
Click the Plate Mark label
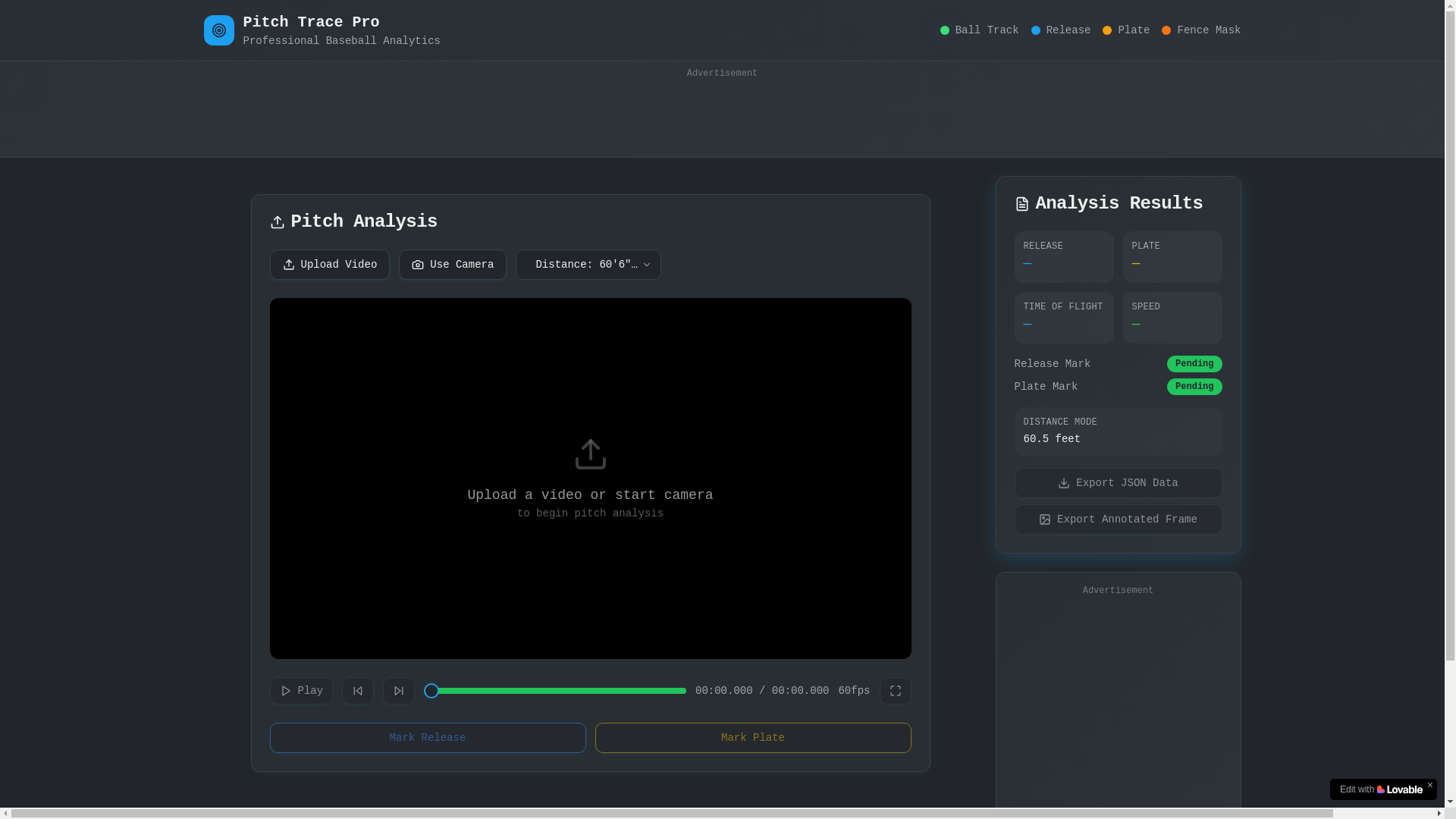1046,387
